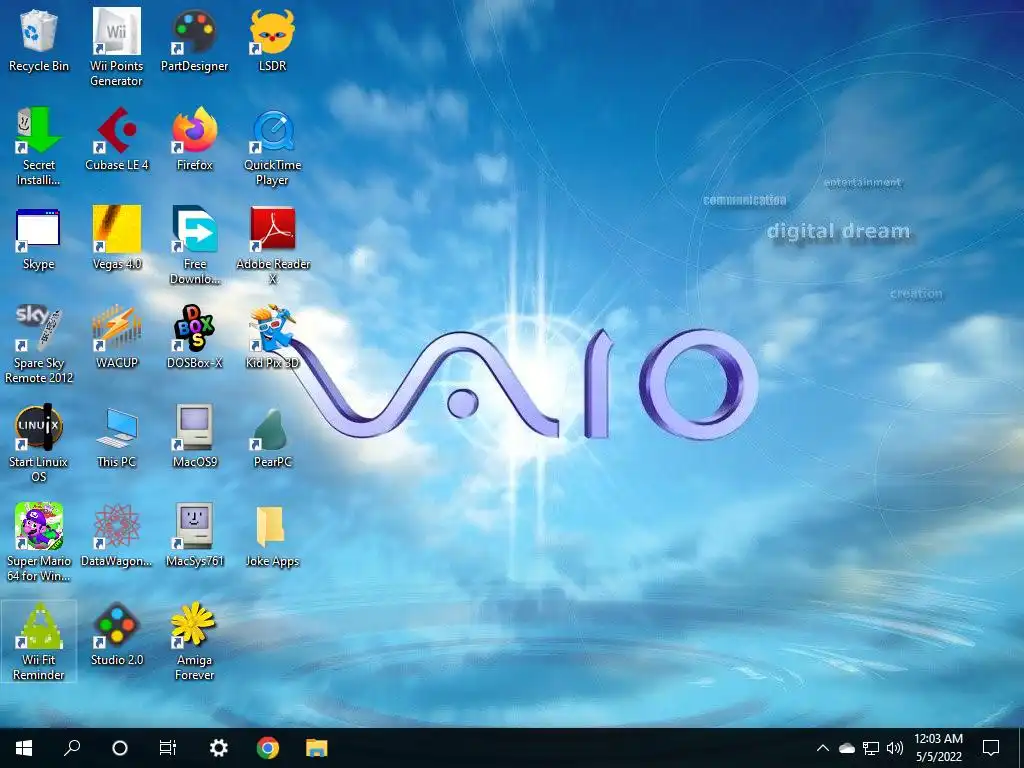Open the Windows Start menu
The height and width of the screenshot is (768, 1024).
24,748
